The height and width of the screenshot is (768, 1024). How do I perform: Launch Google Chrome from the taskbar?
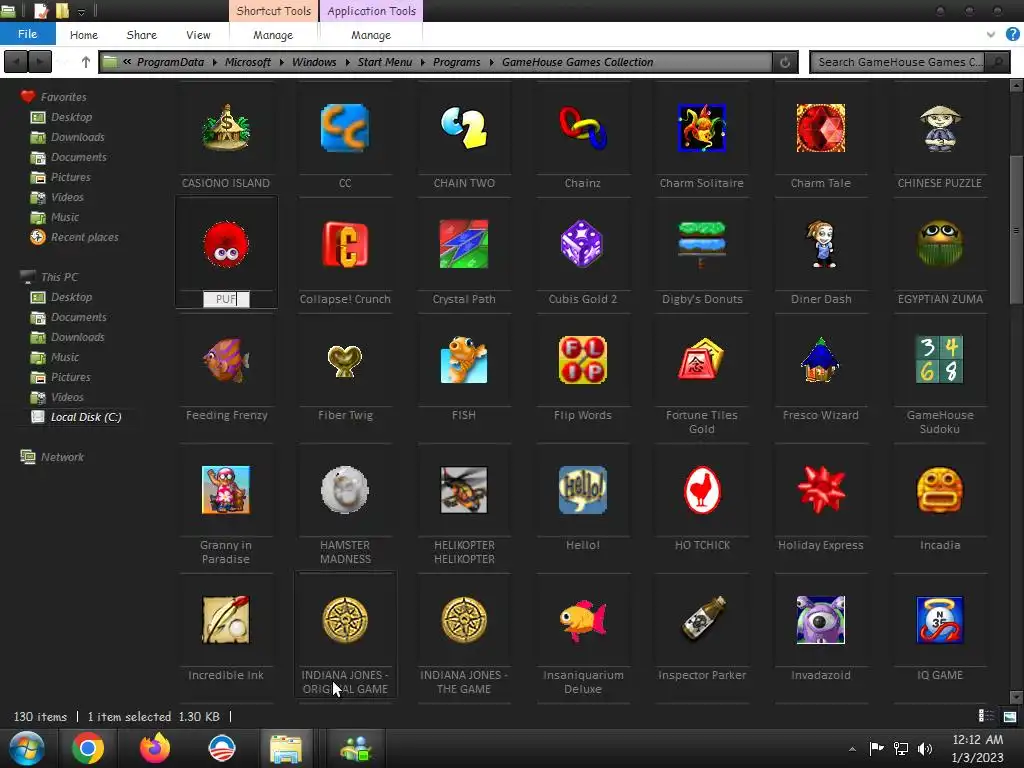pos(88,748)
